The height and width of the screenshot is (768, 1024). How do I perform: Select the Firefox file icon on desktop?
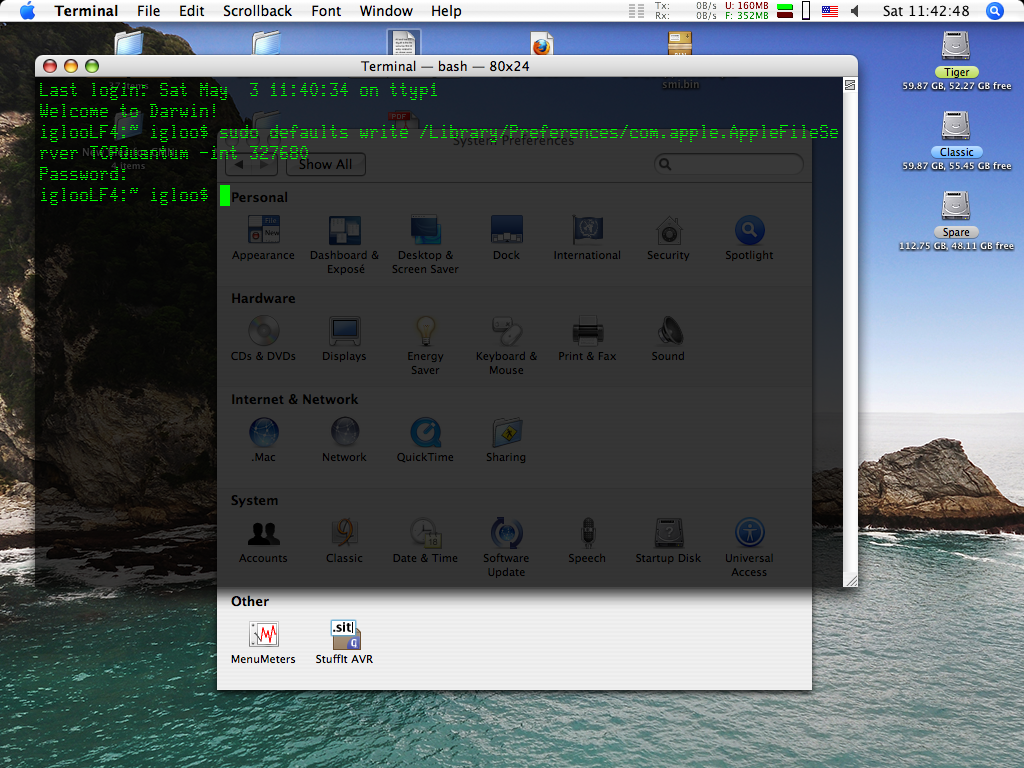tap(541, 44)
